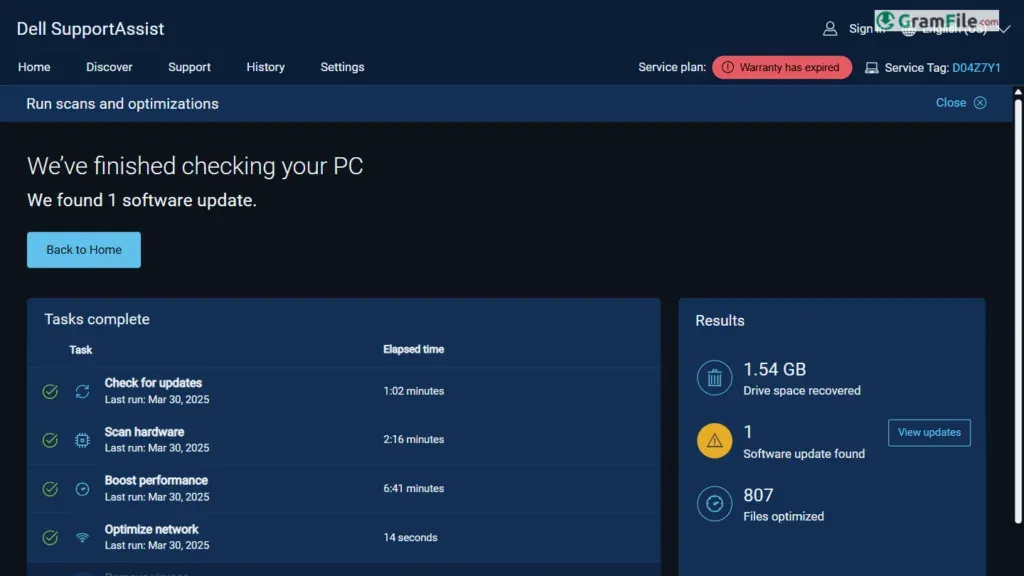Click the 1:02 minutes elapsed time

pyautogui.click(x=413, y=391)
